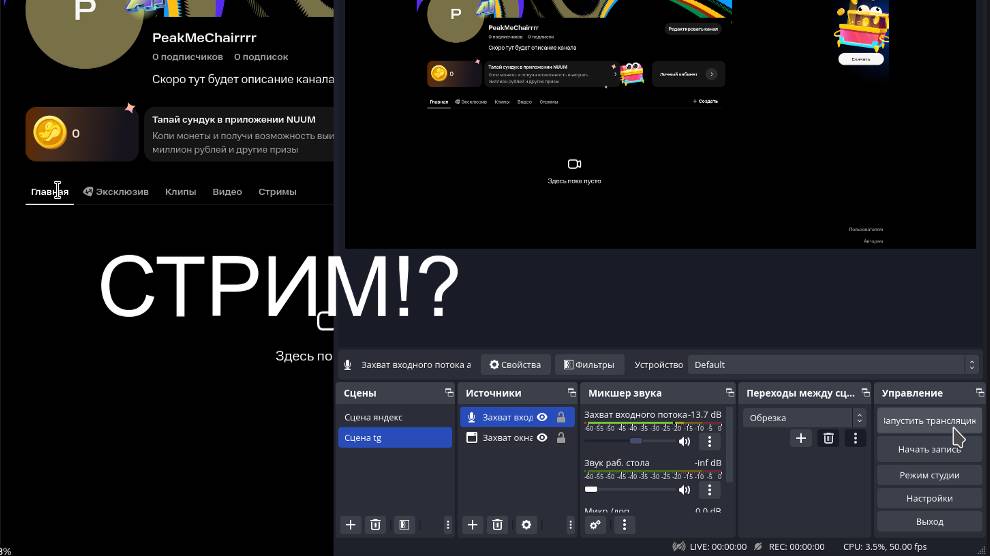The image size is (990, 556).
Task: Float the Управление dock panel
Action: [979, 393]
